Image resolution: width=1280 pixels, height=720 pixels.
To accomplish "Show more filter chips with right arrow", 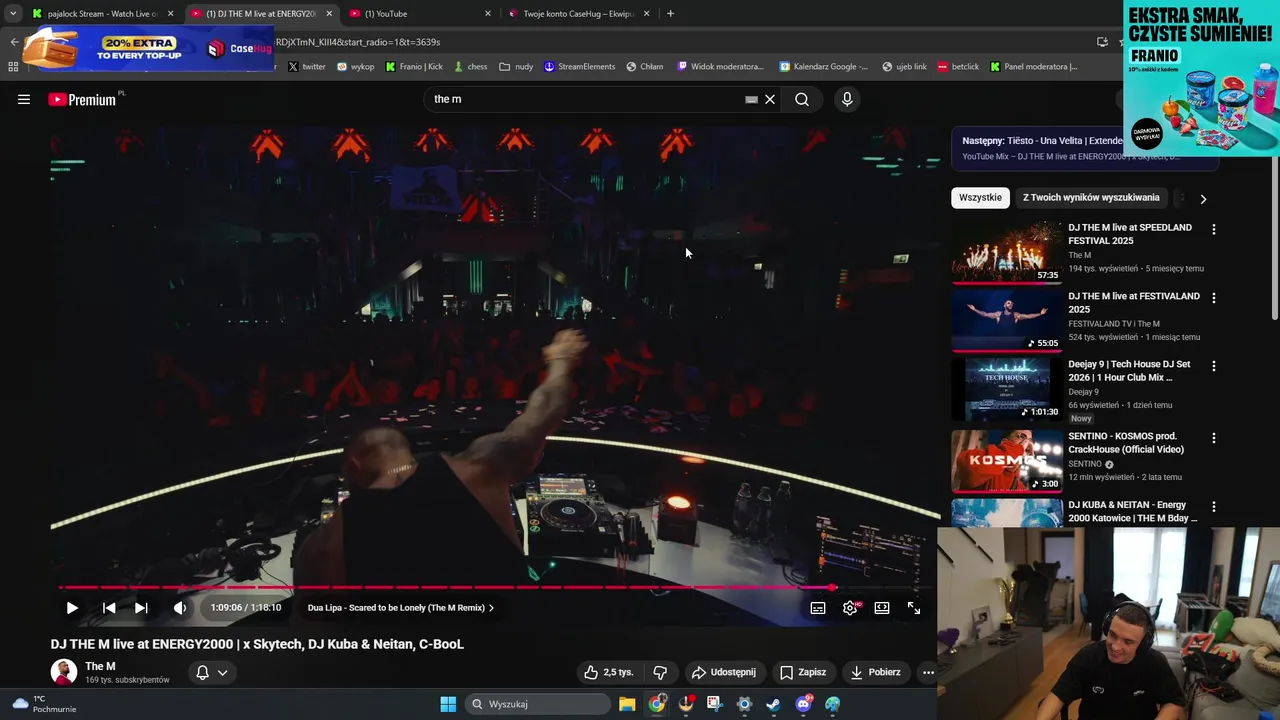I will 1203,198.
